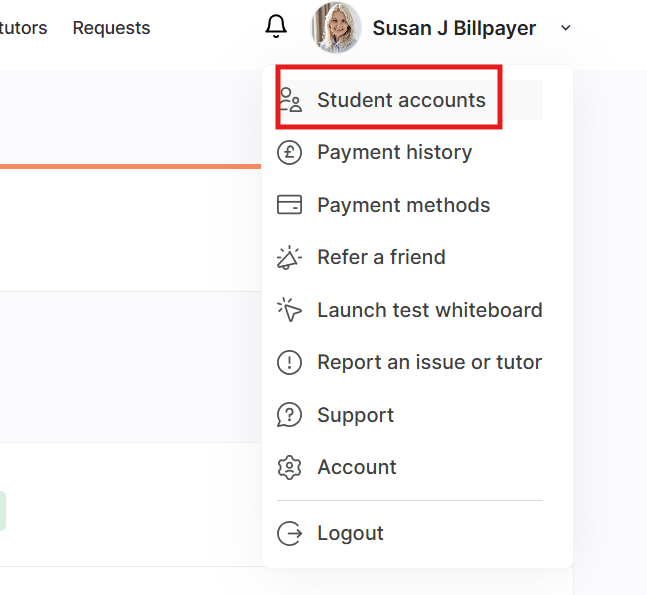Open the Payment methods menu entry text
The width and height of the screenshot is (647, 595).
[x=403, y=205]
